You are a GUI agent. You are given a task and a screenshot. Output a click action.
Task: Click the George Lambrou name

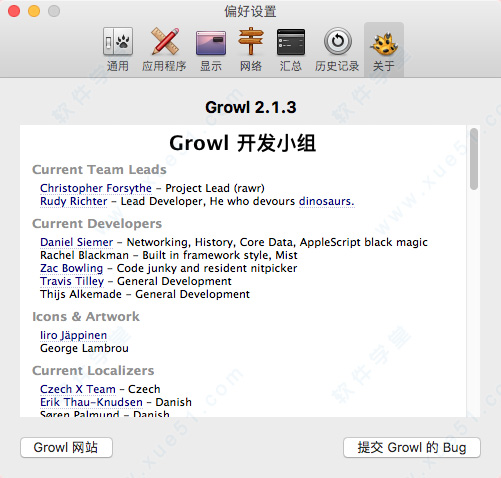(84, 348)
